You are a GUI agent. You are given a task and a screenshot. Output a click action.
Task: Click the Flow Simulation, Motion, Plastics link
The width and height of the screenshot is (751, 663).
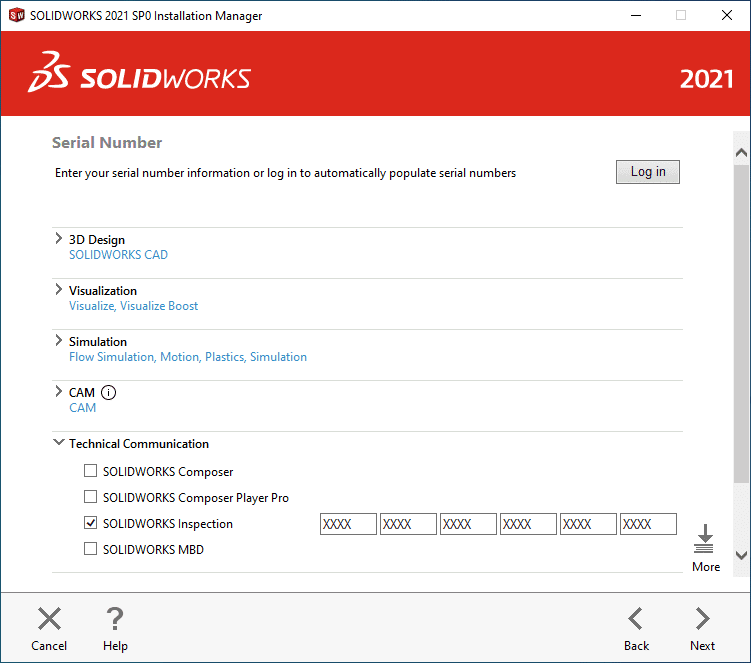[188, 357]
